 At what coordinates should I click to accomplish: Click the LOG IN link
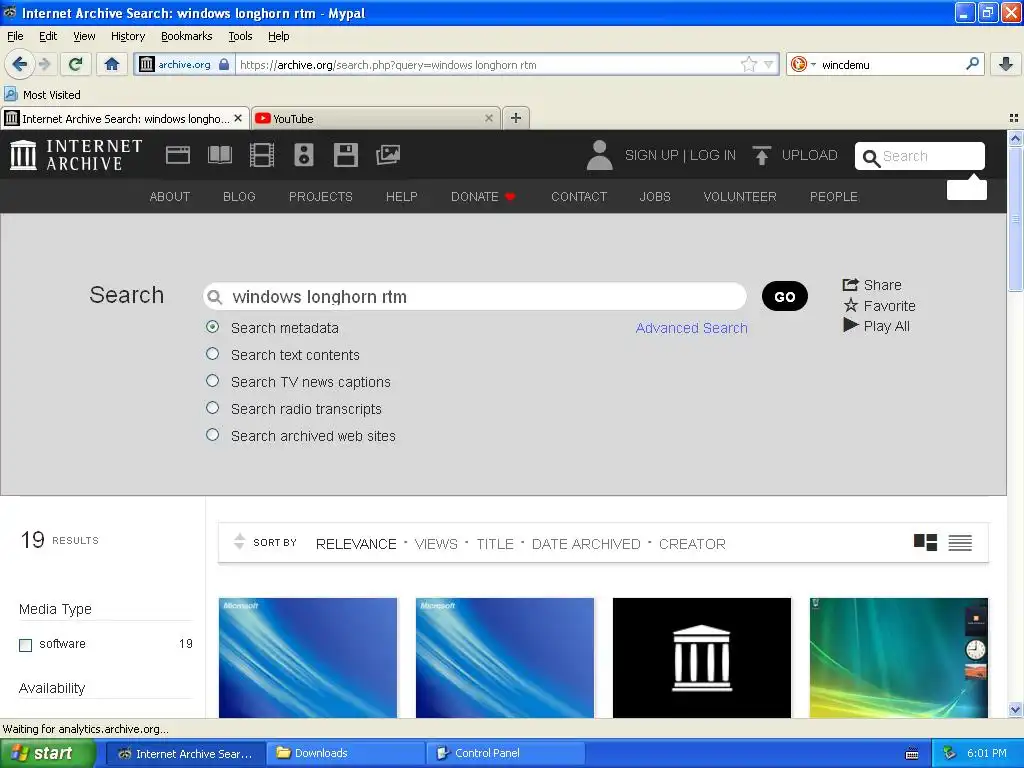click(x=712, y=155)
